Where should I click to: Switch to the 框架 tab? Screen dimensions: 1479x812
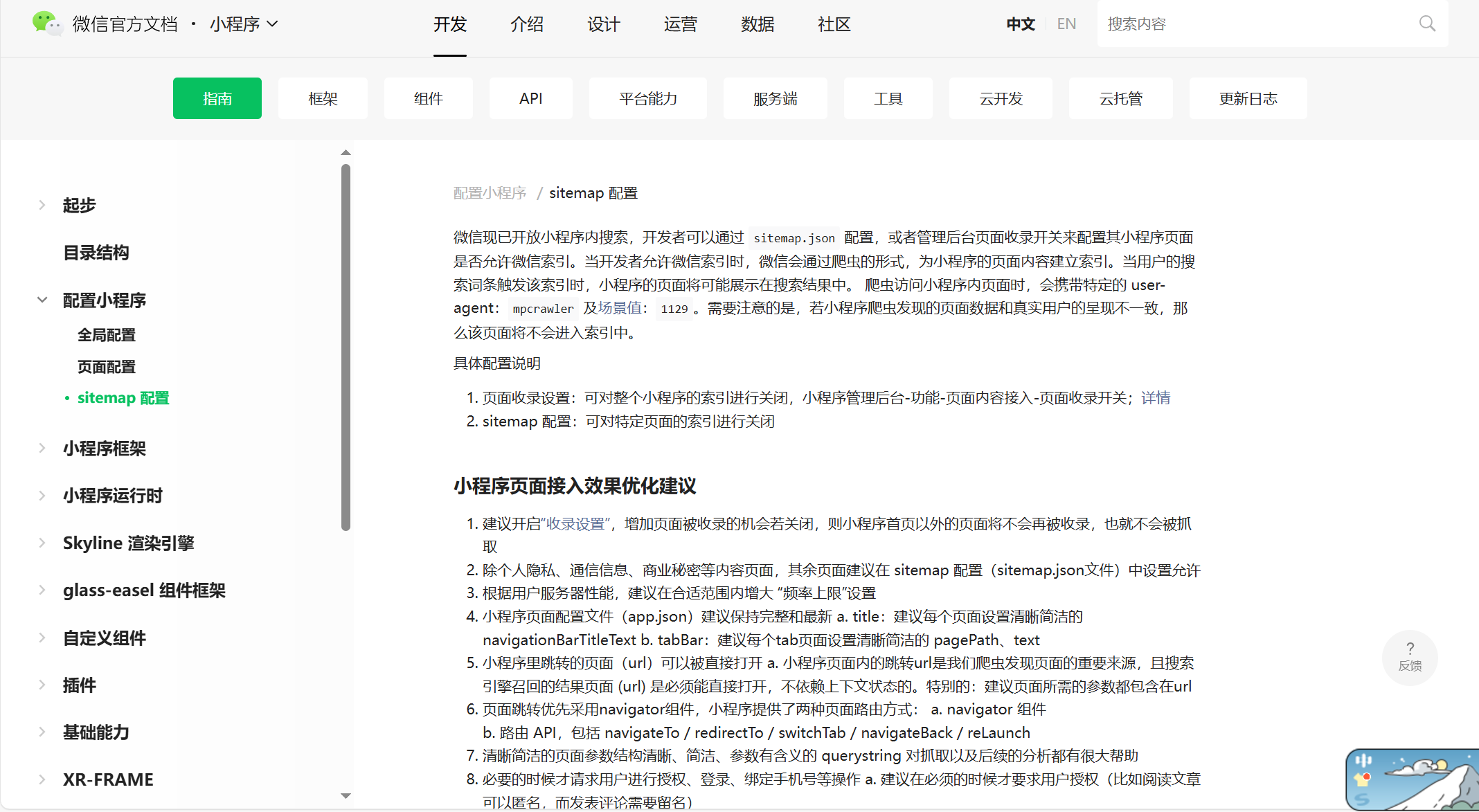tap(323, 98)
